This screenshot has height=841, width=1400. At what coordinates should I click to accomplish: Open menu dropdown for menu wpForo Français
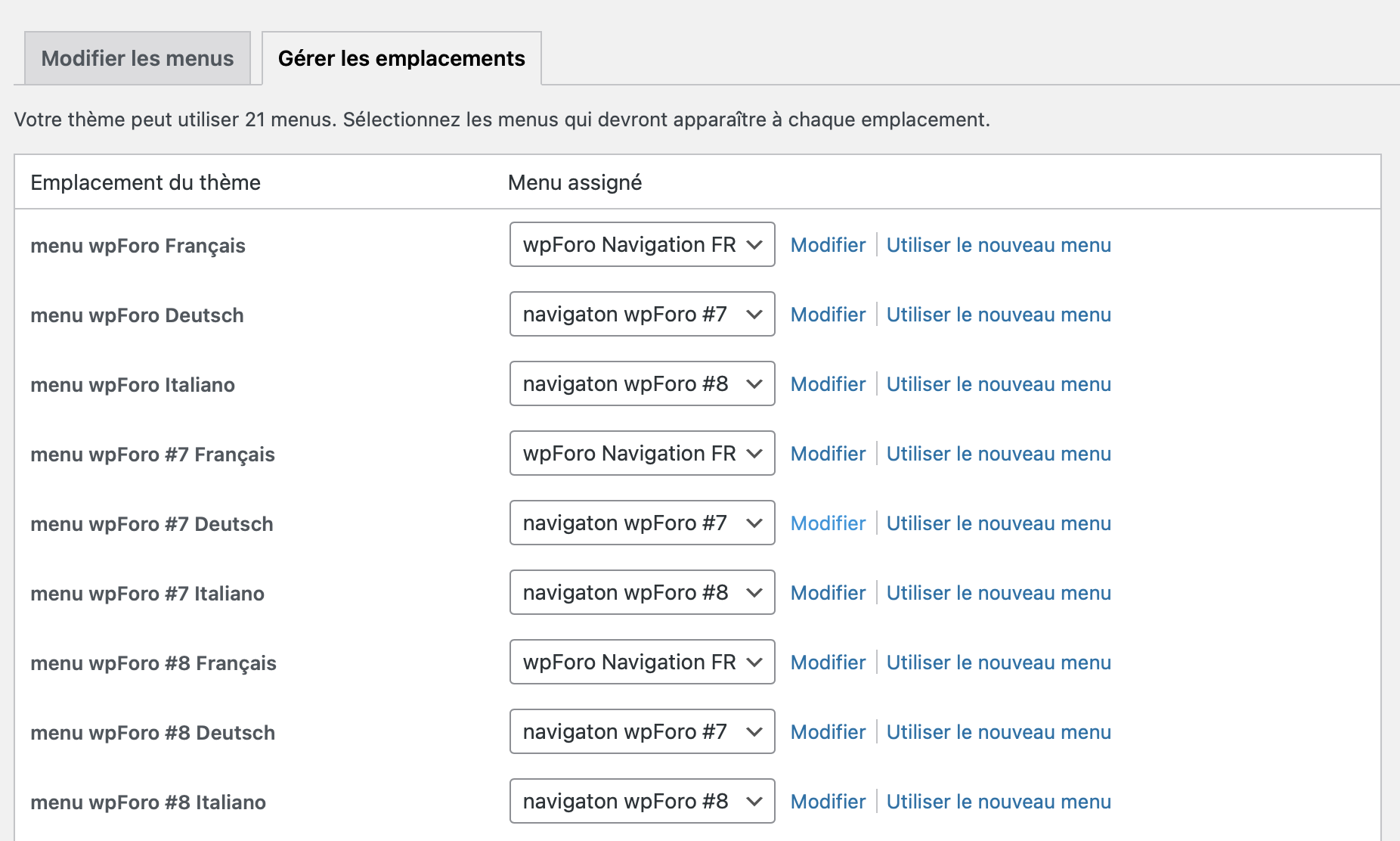point(642,245)
